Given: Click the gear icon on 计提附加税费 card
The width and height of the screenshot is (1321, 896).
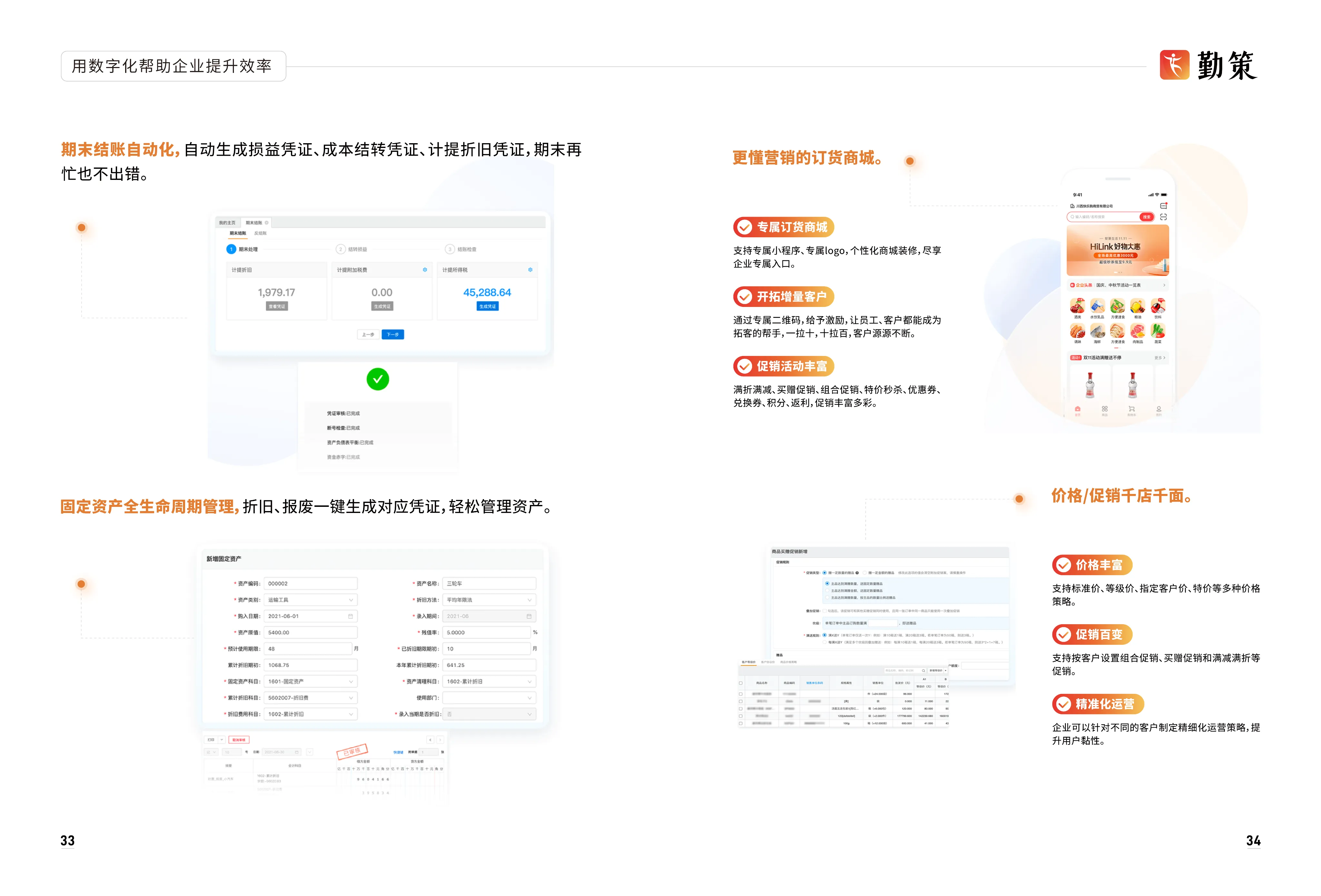Looking at the screenshot, I should click(425, 270).
